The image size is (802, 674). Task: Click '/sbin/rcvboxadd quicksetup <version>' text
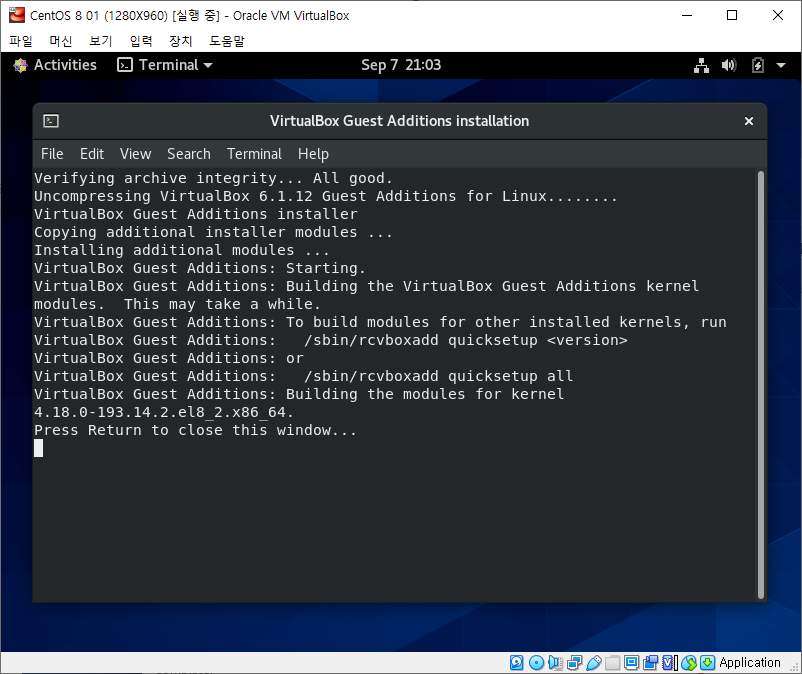[x=466, y=340]
